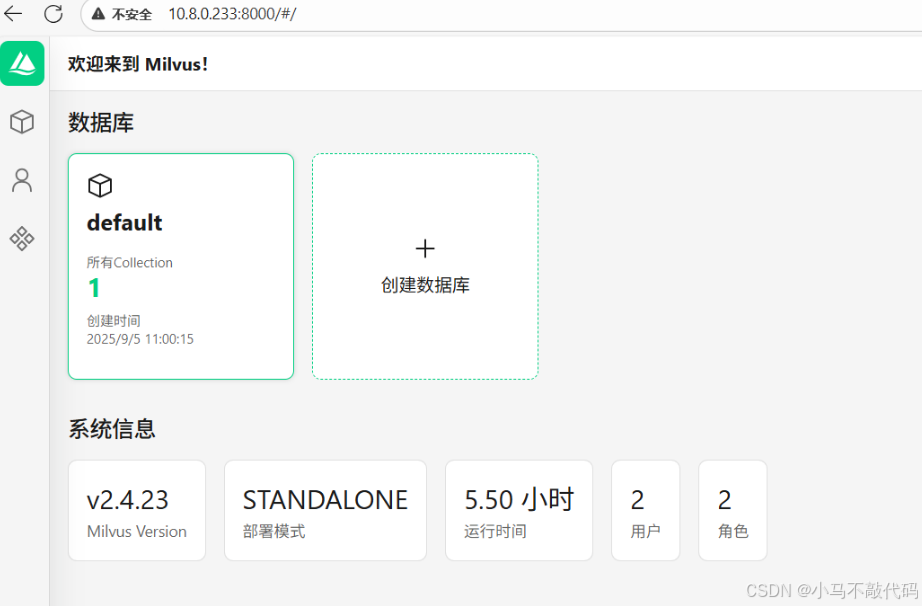Click the 5.50 小时 运行时间 card
This screenshot has height=606, width=922.
(x=518, y=510)
